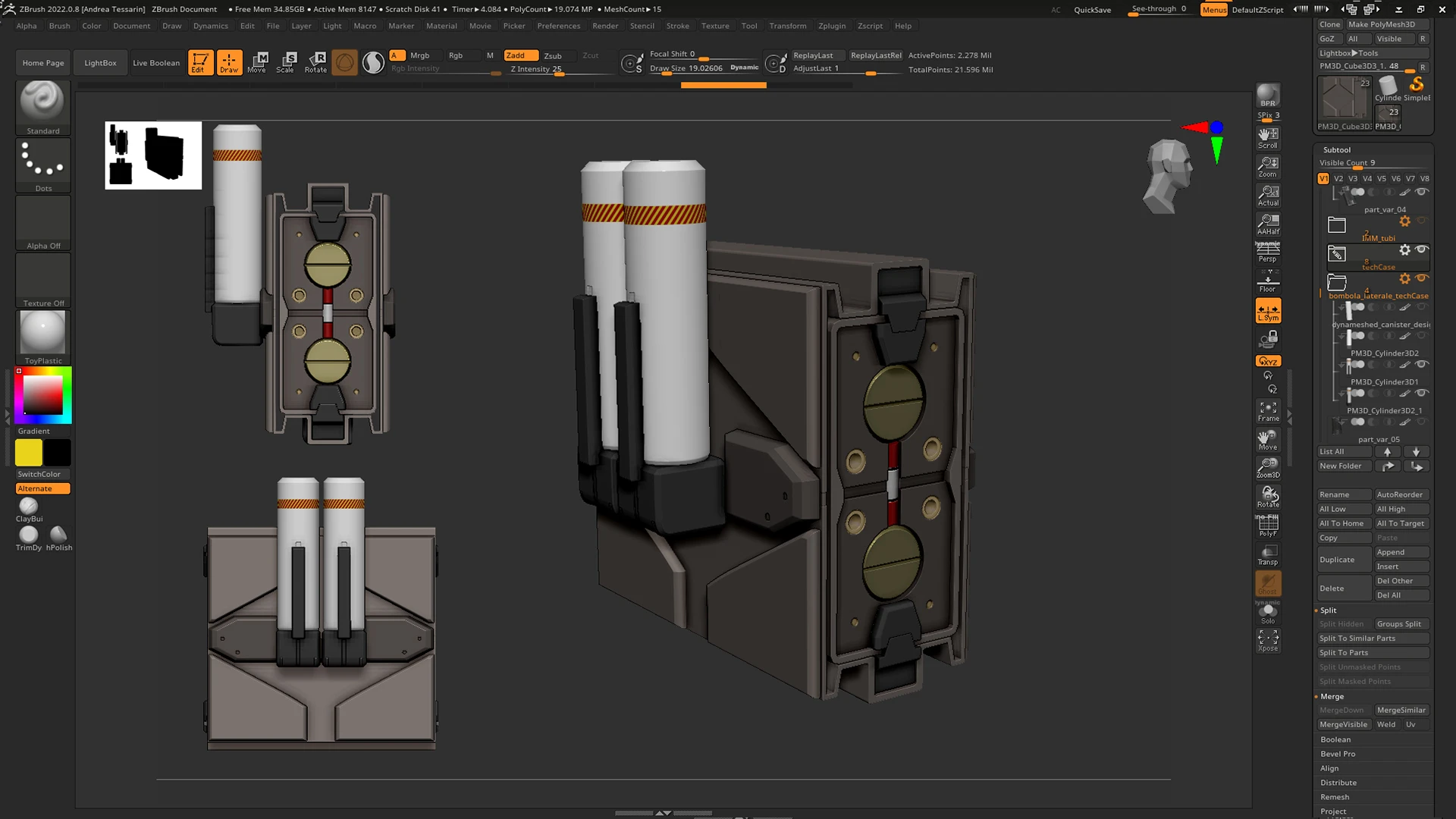Select the TrimDynamic brush shortcut

point(29,538)
